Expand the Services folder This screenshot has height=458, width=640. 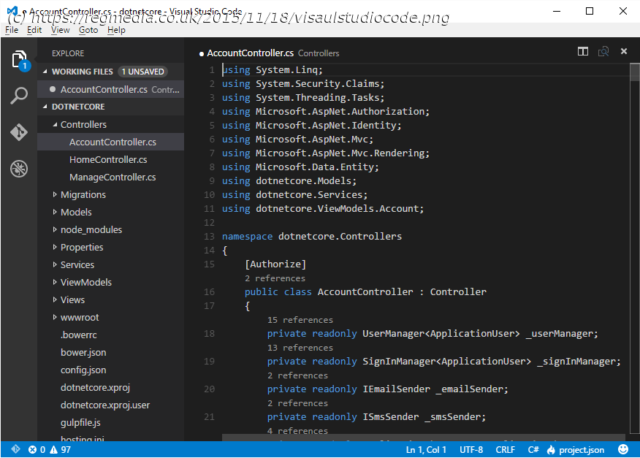55,265
